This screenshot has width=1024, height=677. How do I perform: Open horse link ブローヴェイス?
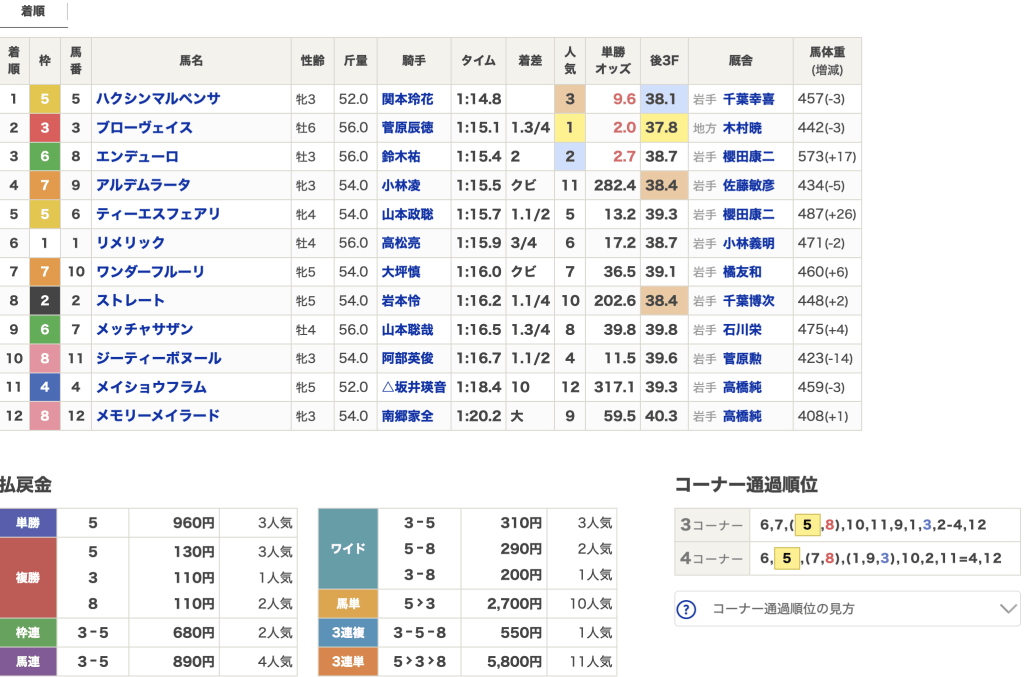(144, 127)
